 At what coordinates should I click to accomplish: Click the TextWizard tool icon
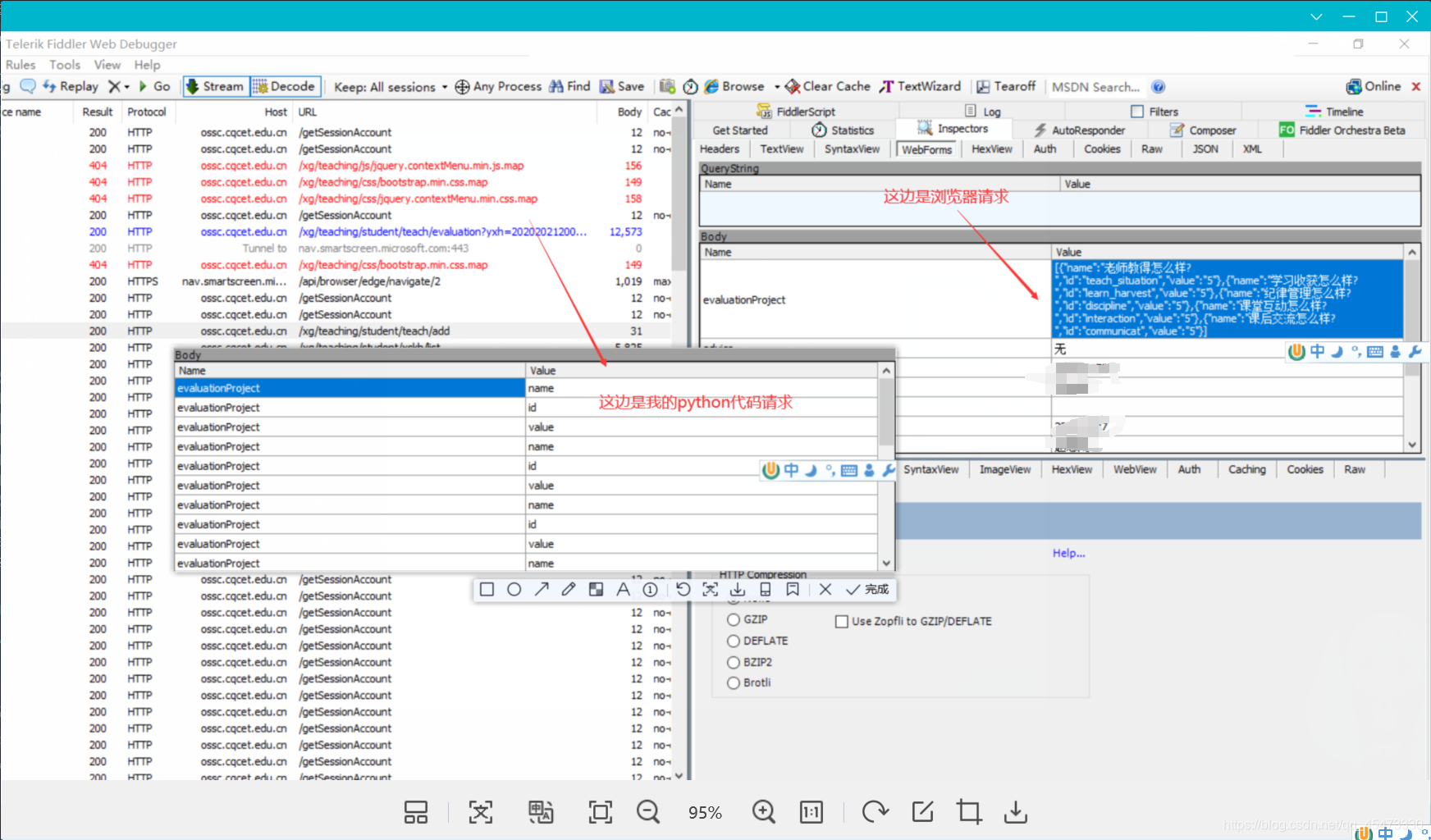pos(886,87)
